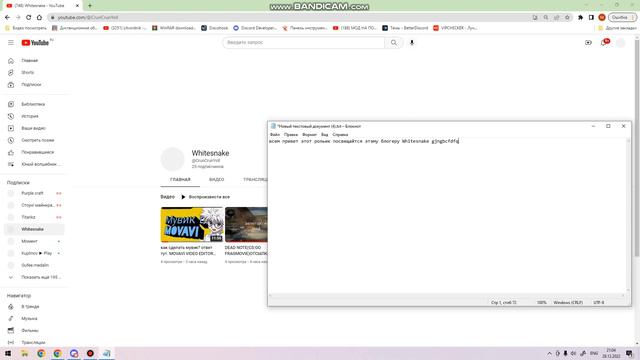The width and height of the screenshot is (640, 360).
Task: Select the Whitesnake subscription entry
Action: tap(35, 229)
